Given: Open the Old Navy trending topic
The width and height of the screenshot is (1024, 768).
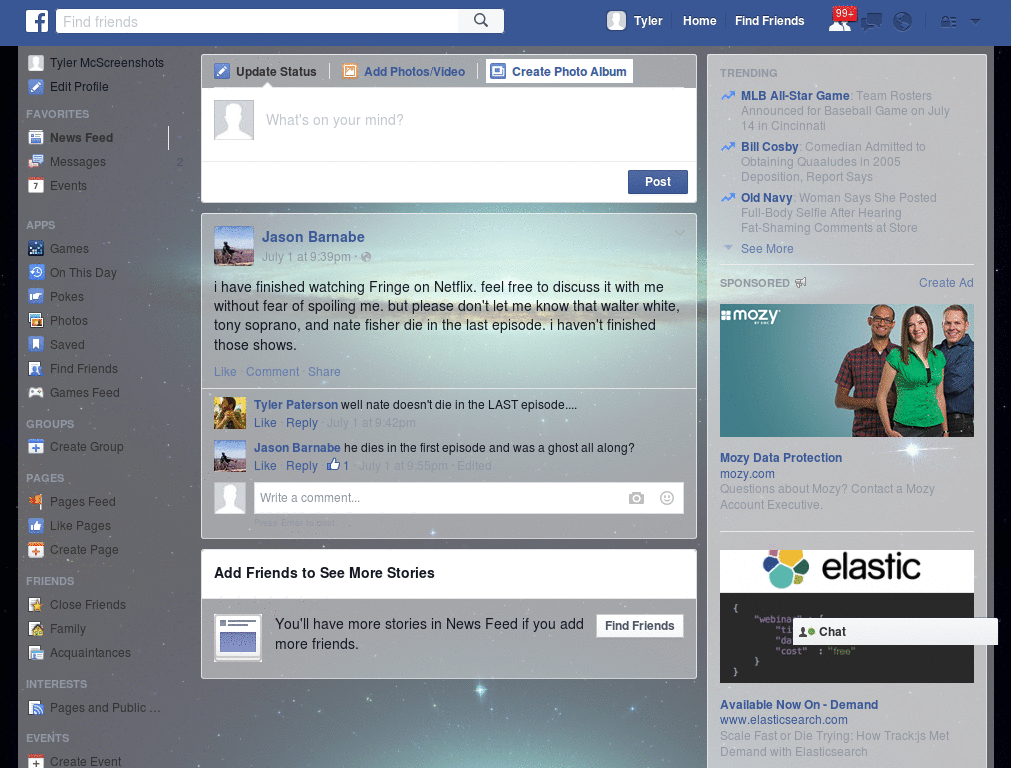Looking at the screenshot, I should coord(766,198).
